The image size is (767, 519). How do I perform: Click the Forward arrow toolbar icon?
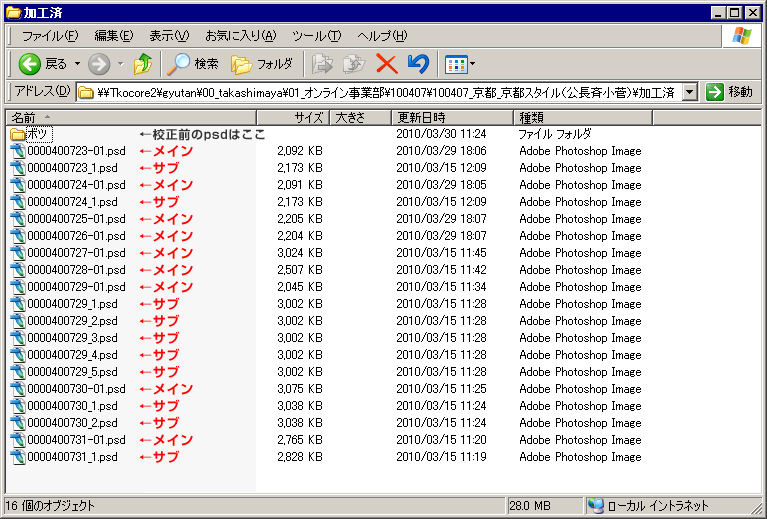pos(99,64)
